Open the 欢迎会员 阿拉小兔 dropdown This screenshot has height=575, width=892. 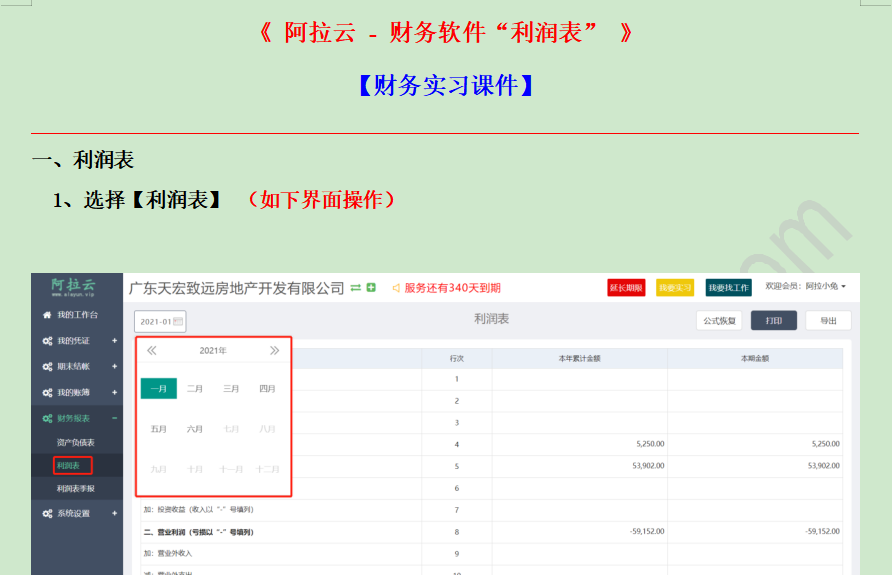(806, 286)
